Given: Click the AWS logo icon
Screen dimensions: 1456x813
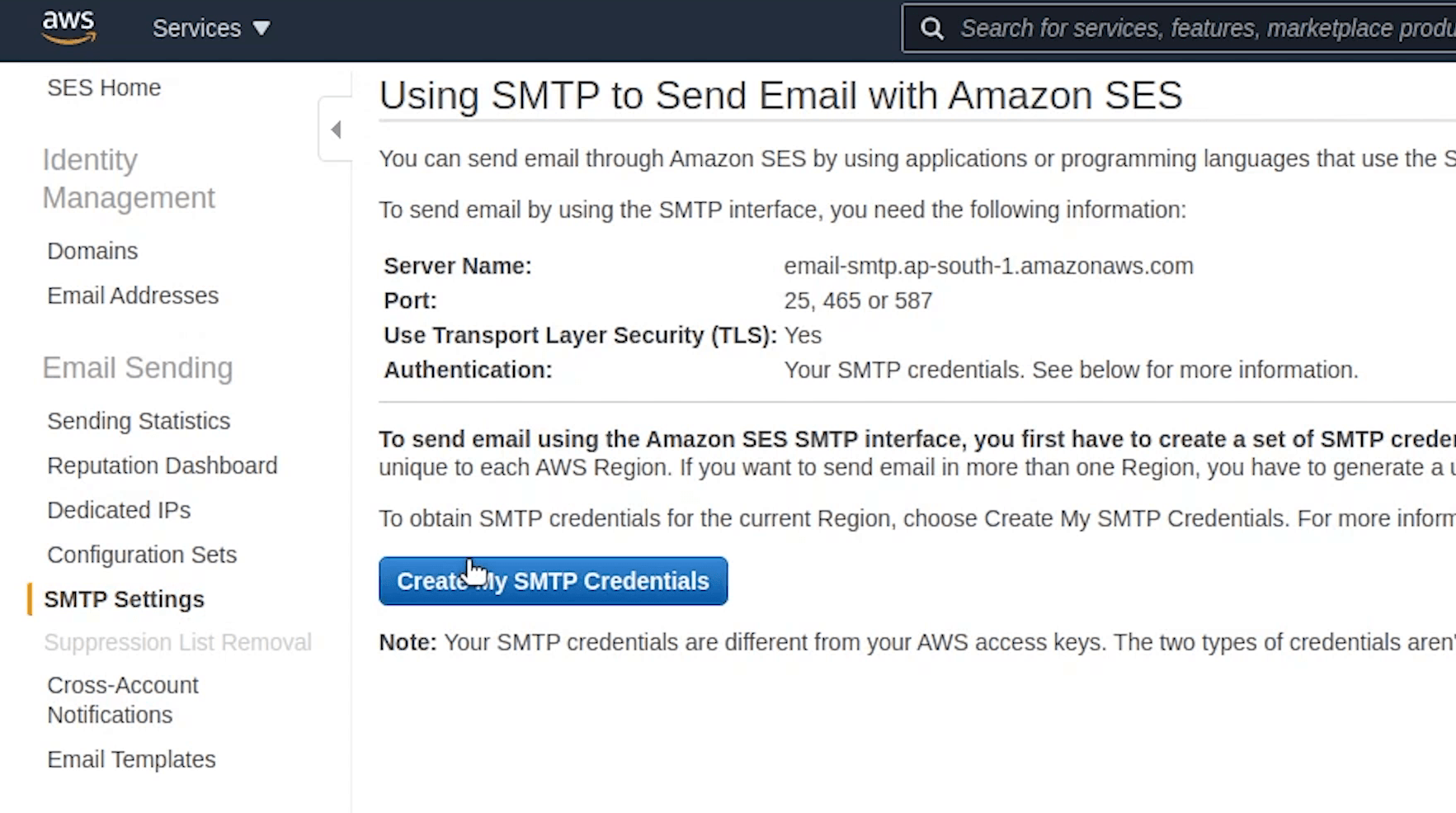Looking at the screenshot, I should point(69,28).
